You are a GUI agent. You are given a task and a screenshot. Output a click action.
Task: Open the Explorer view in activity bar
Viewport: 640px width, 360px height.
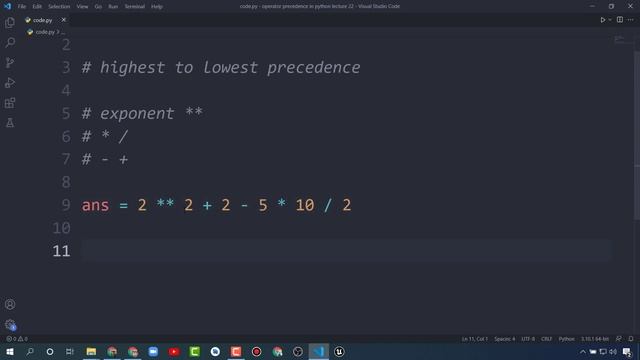10,23
